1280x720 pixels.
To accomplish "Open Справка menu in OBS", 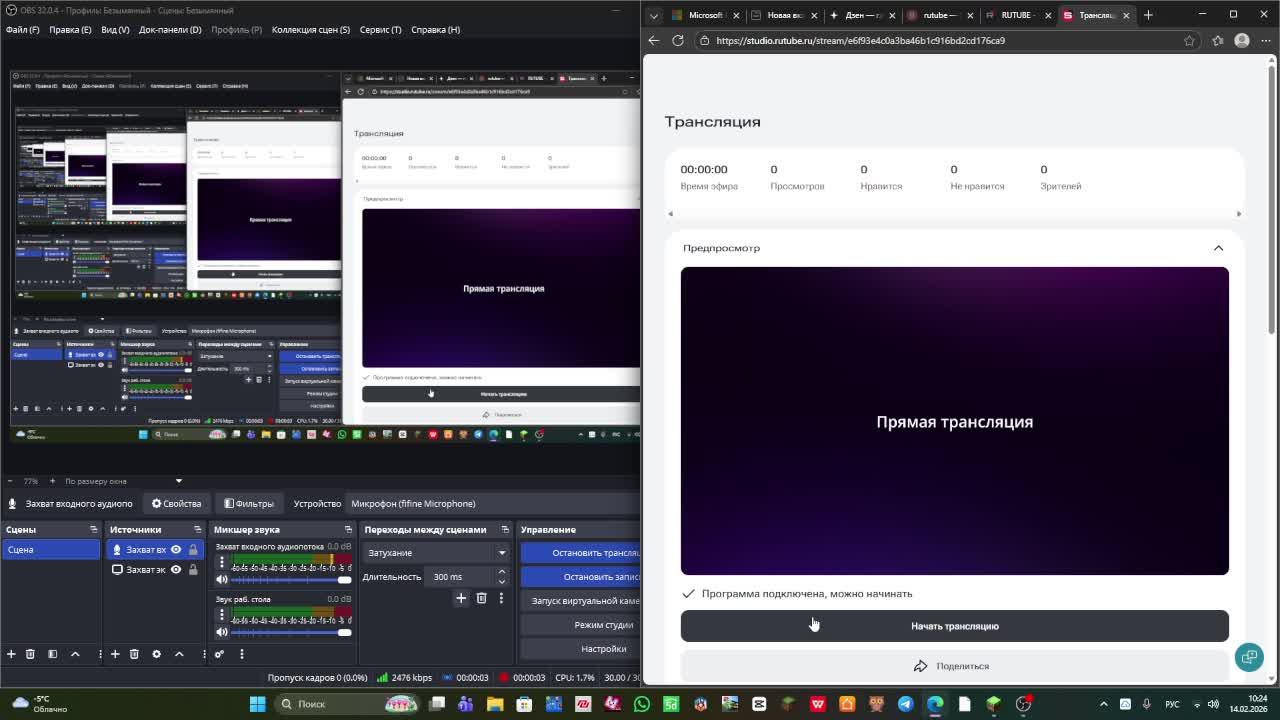I will [x=435, y=30].
